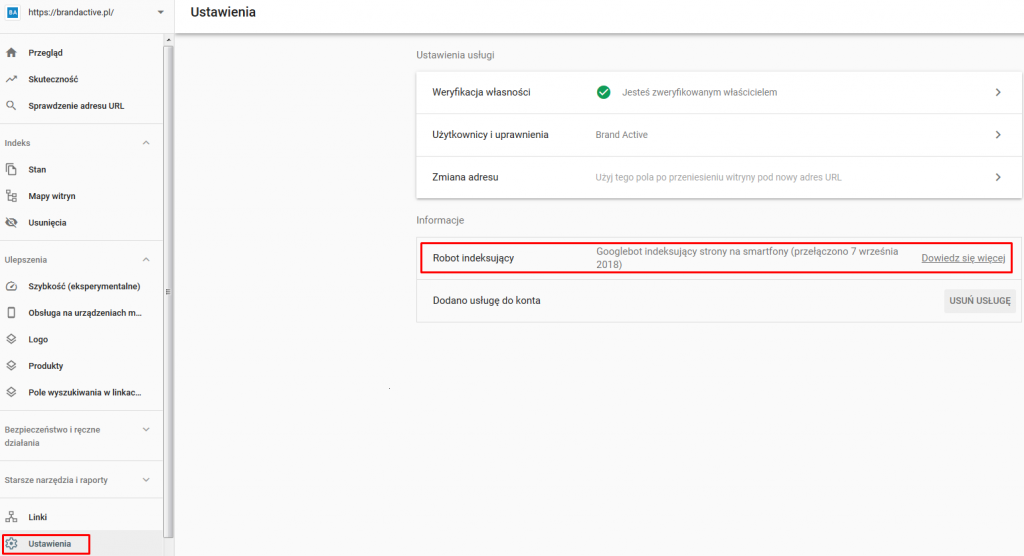Click the green verified checkmark icon

603,92
